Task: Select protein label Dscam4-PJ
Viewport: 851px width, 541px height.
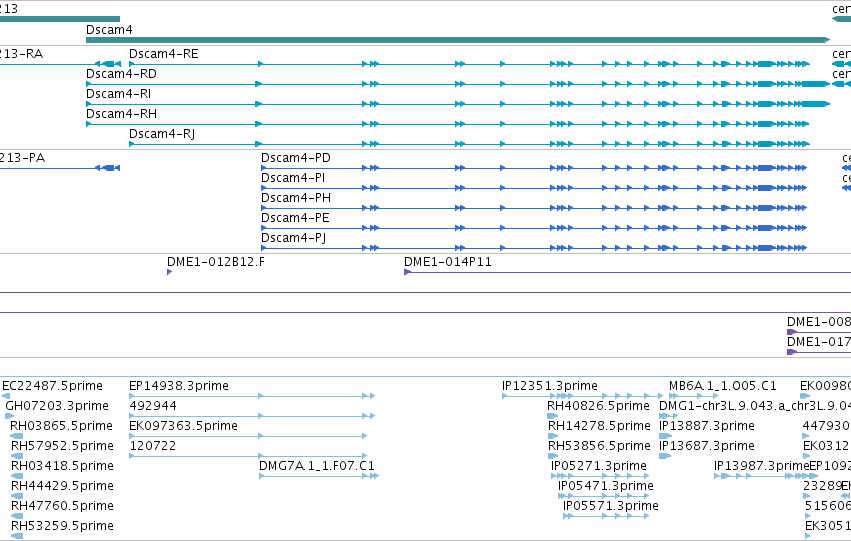Action: pyautogui.click(x=294, y=238)
